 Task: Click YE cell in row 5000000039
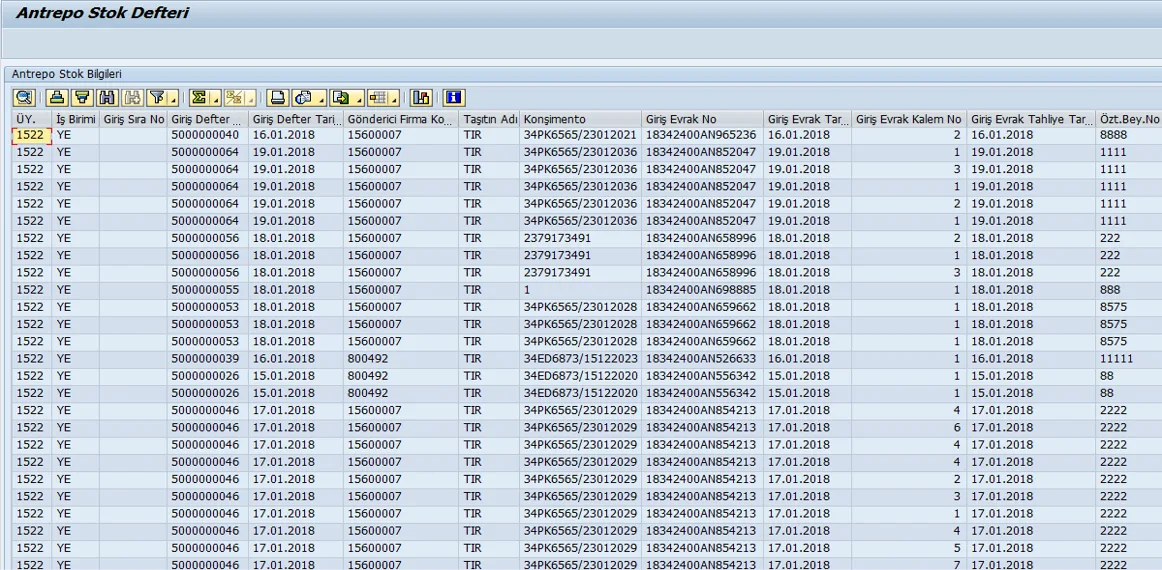(x=76, y=358)
